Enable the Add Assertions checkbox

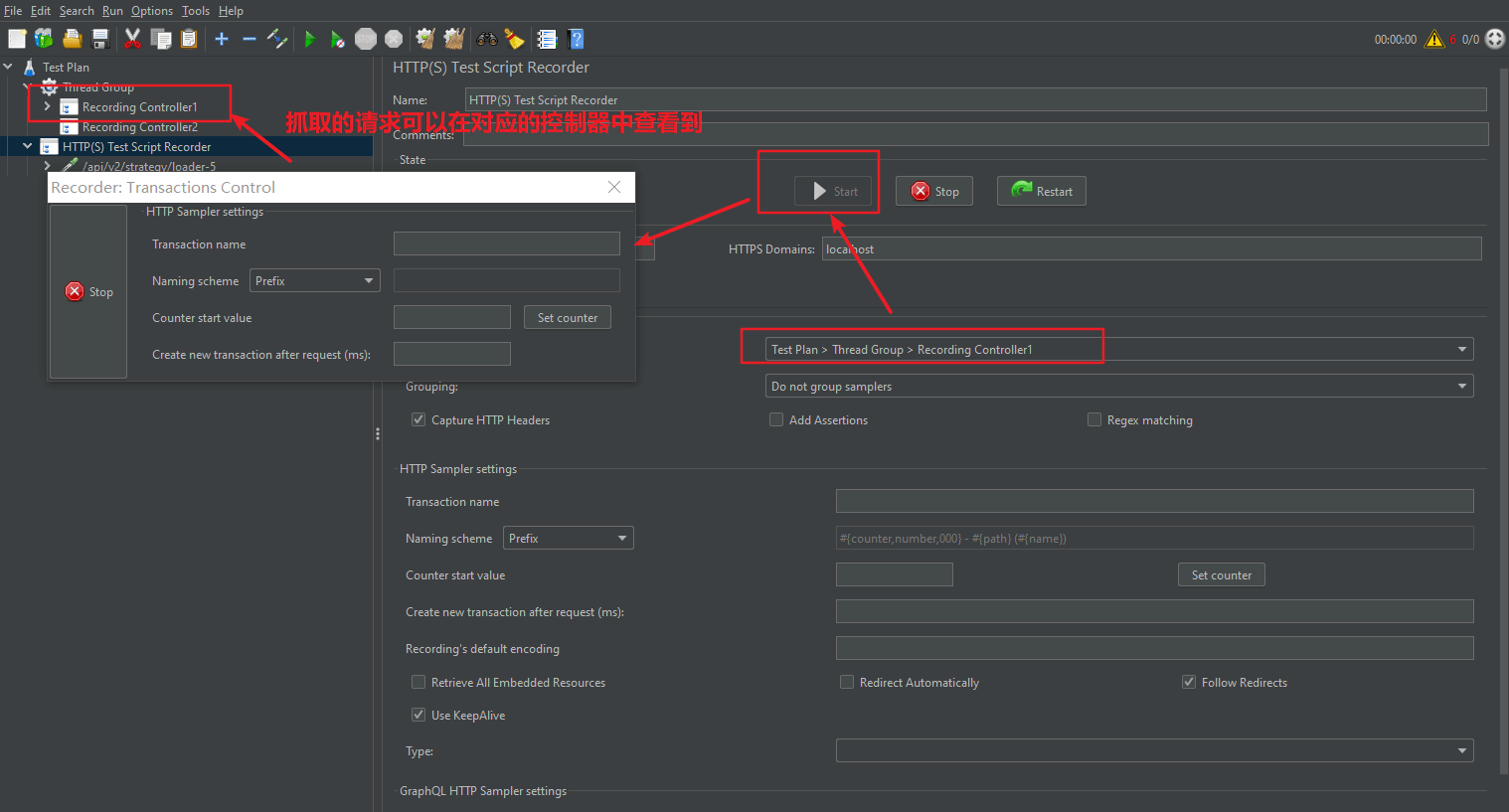point(776,419)
